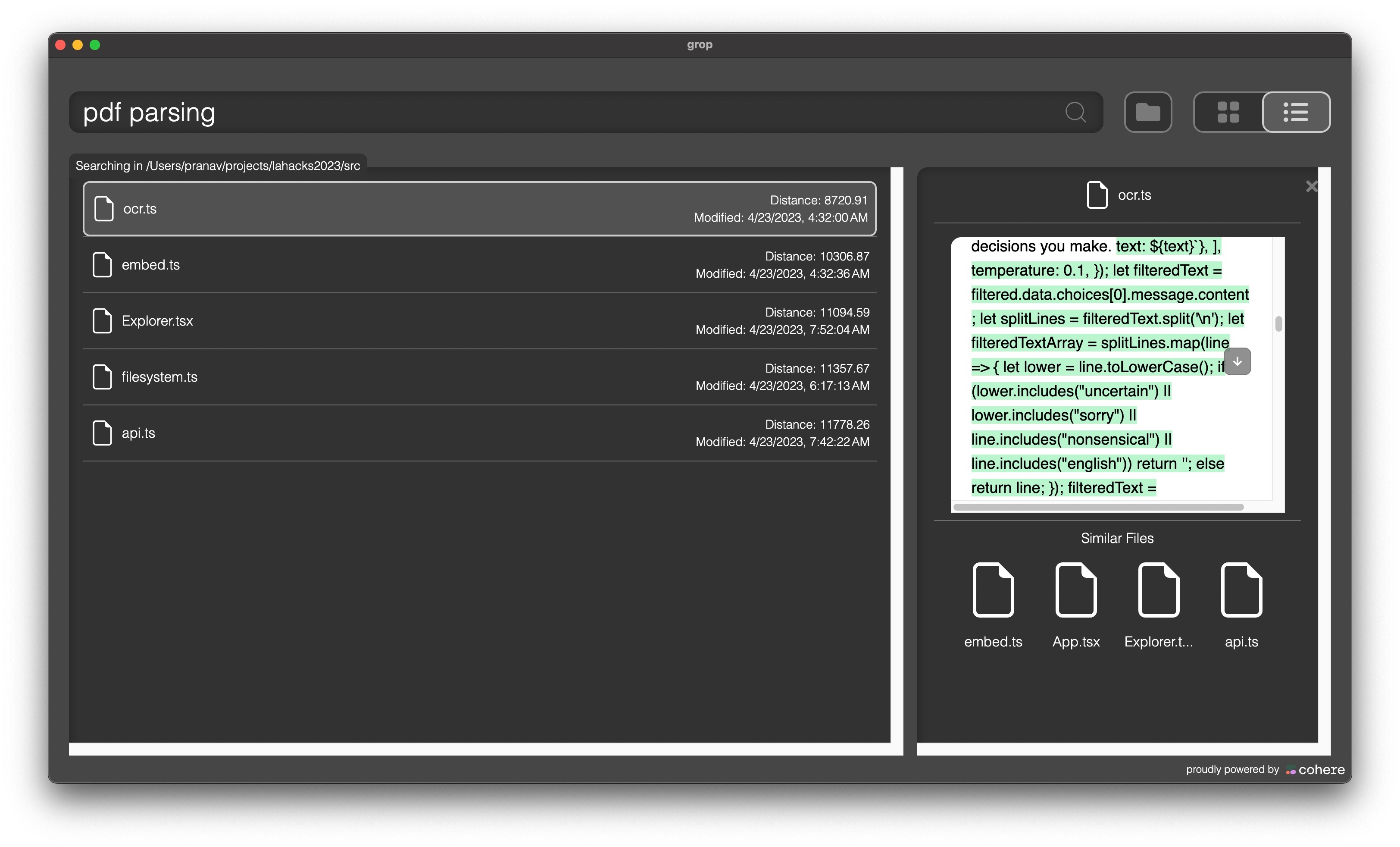
Task: Select the ocr.ts search result
Action: pyautogui.click(x=479, y=209)
